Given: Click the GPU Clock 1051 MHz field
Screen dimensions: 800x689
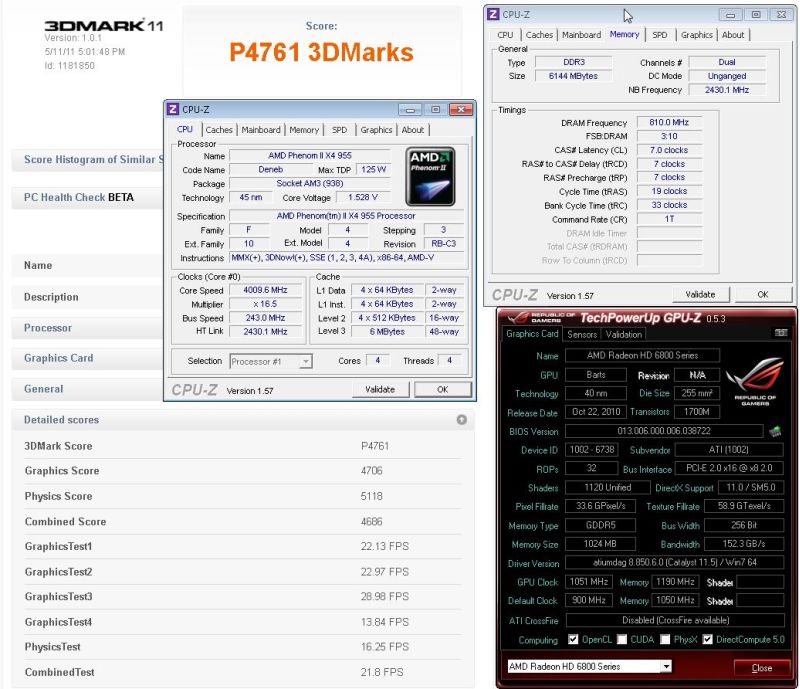Looking at the screenshot, I should pyautogui.click(x=589, y=582).
